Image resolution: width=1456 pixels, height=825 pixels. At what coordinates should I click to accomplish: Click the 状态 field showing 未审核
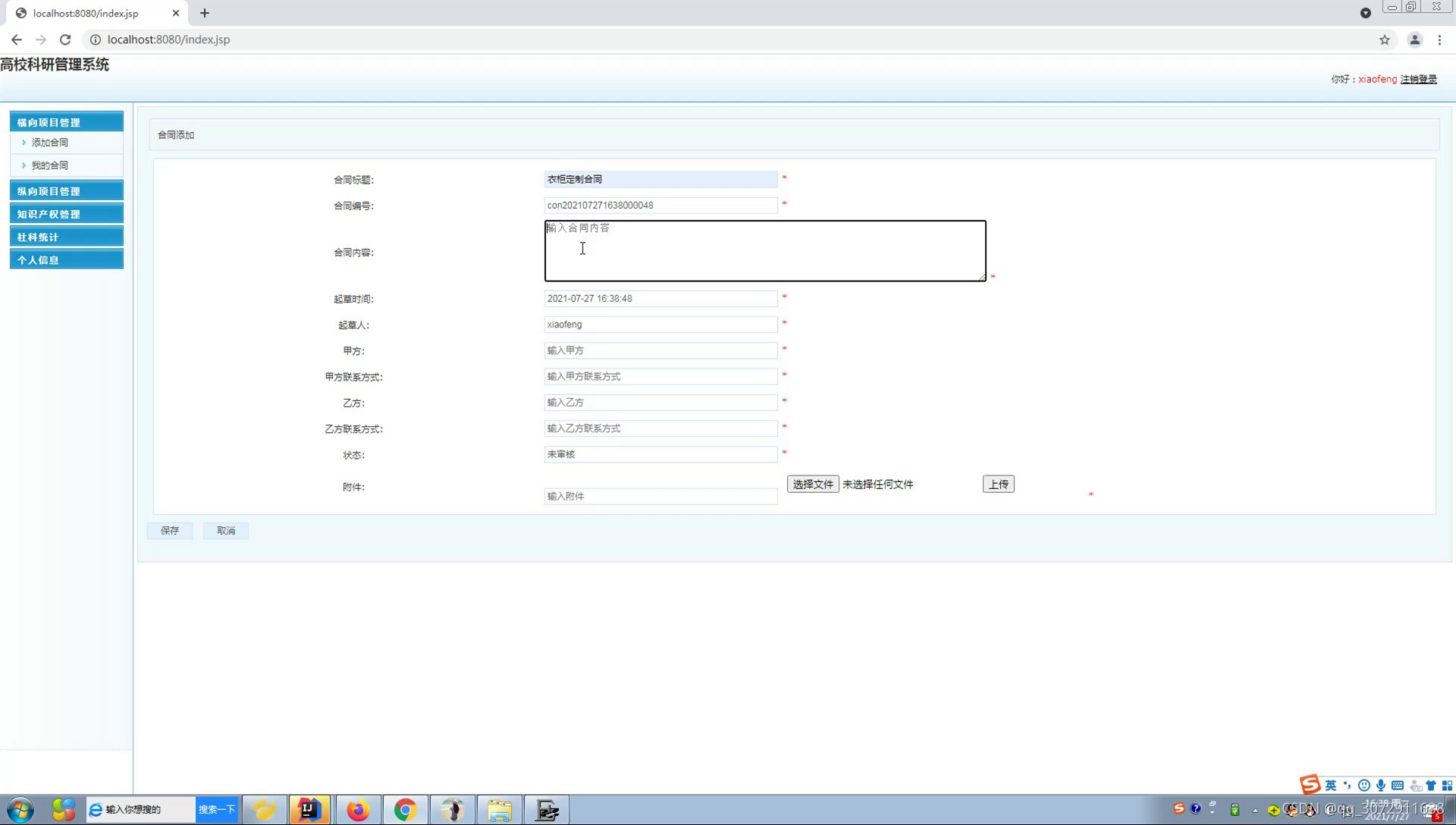pyautogui.click(x=661, y=454)
